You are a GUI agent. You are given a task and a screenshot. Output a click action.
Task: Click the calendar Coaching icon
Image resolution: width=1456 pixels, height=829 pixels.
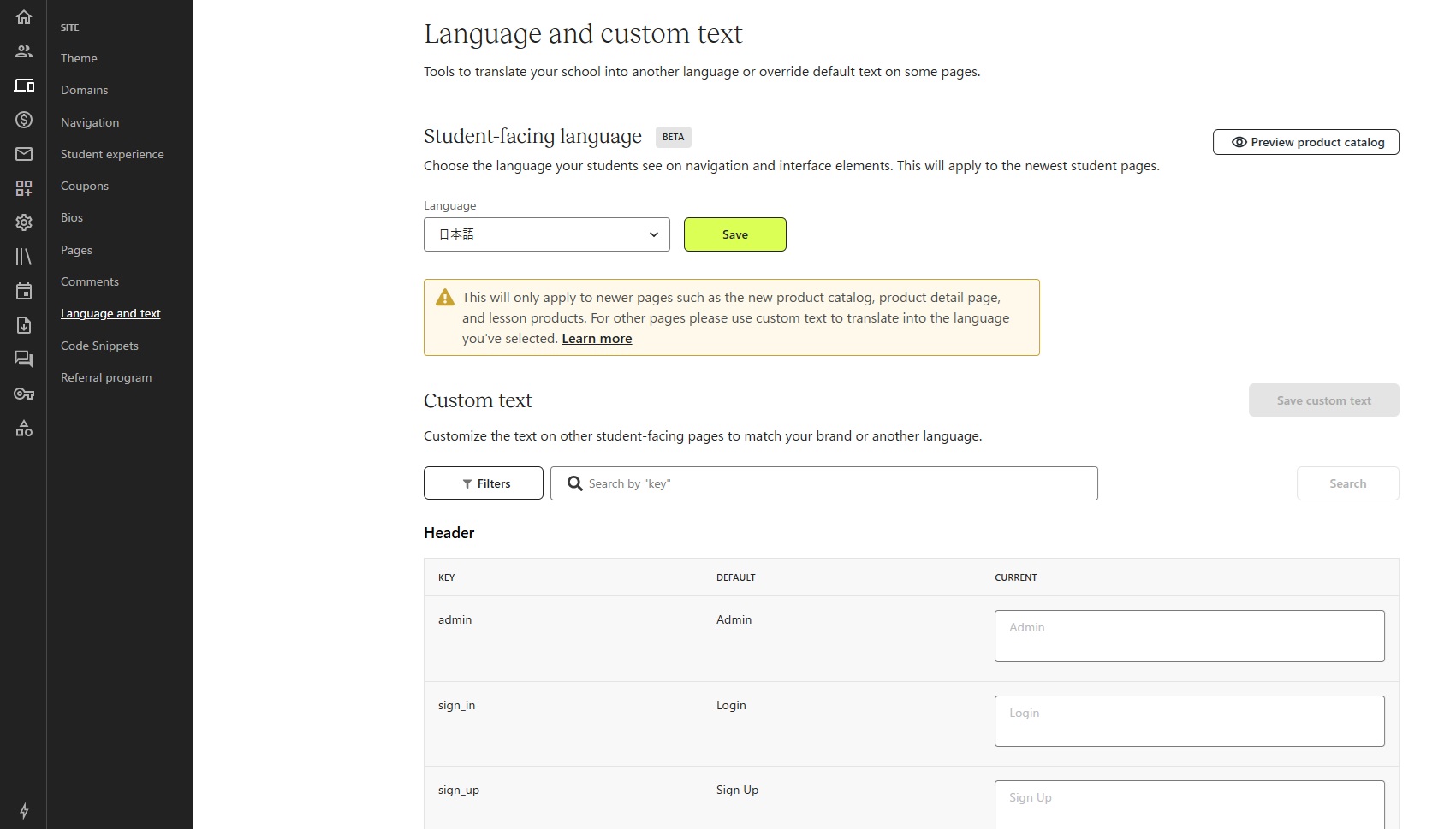[24, 291]
